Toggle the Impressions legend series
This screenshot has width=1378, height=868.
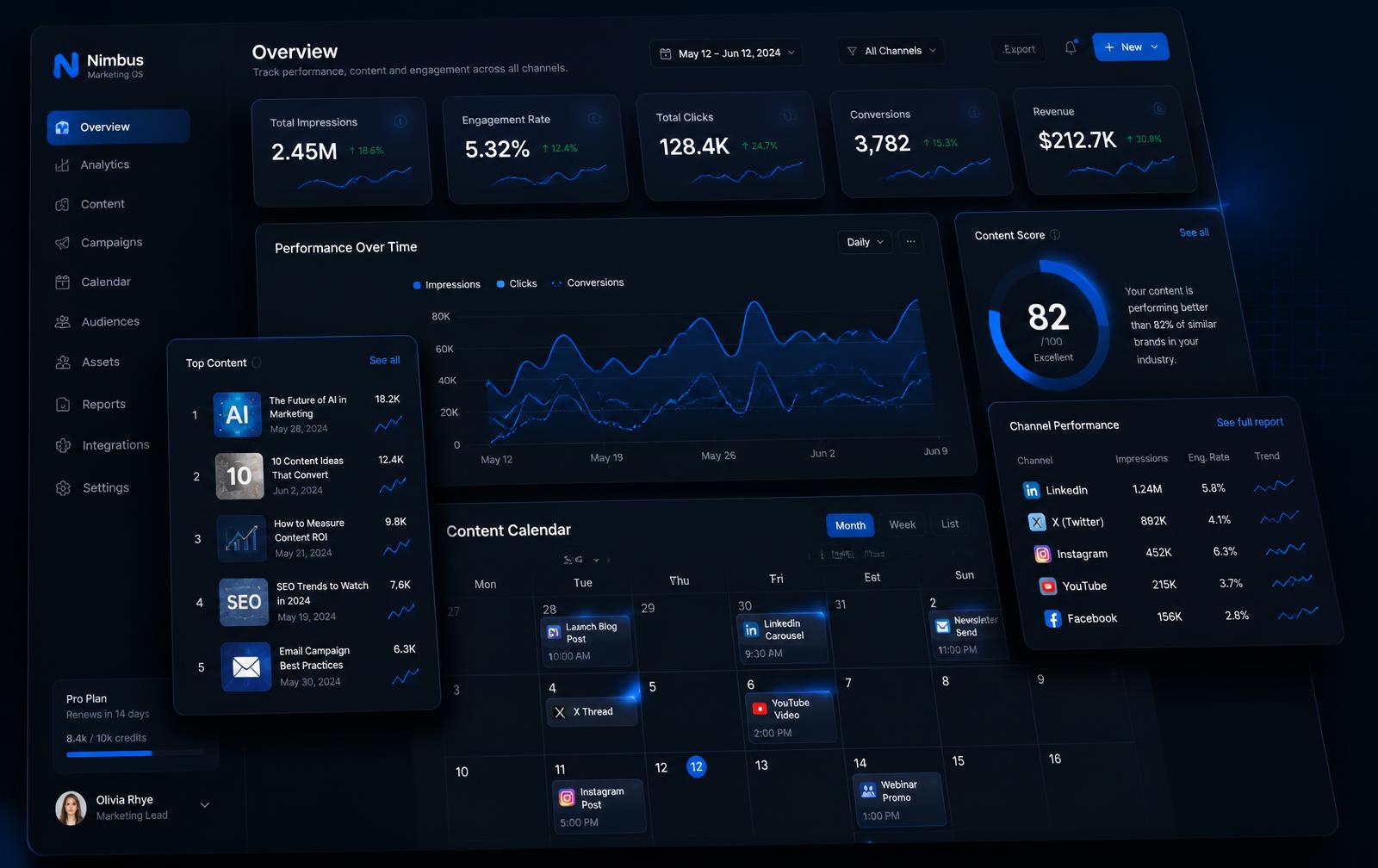click(447, 284)
